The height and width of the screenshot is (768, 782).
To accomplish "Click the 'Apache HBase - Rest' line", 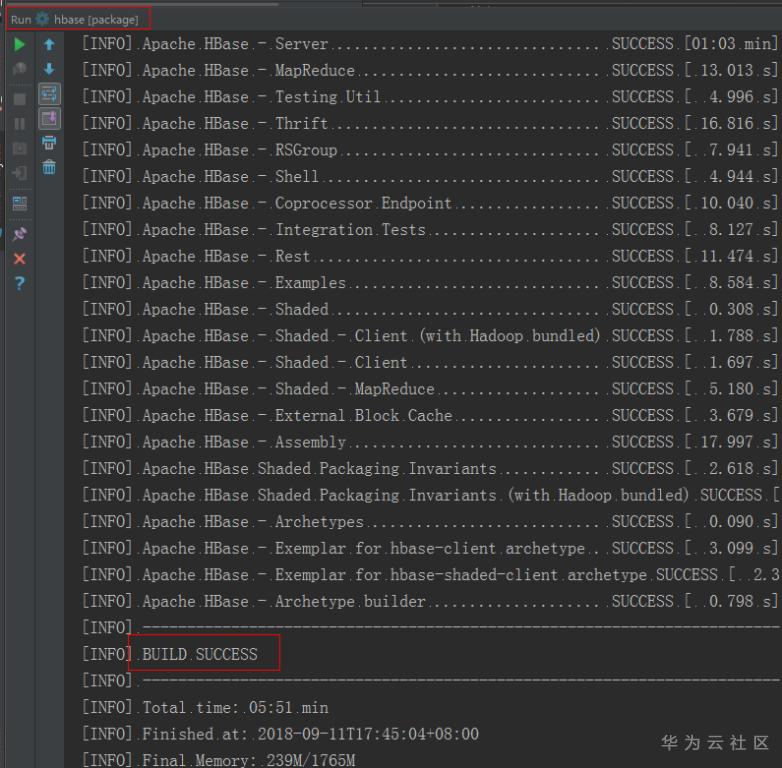I will [430, 256].
